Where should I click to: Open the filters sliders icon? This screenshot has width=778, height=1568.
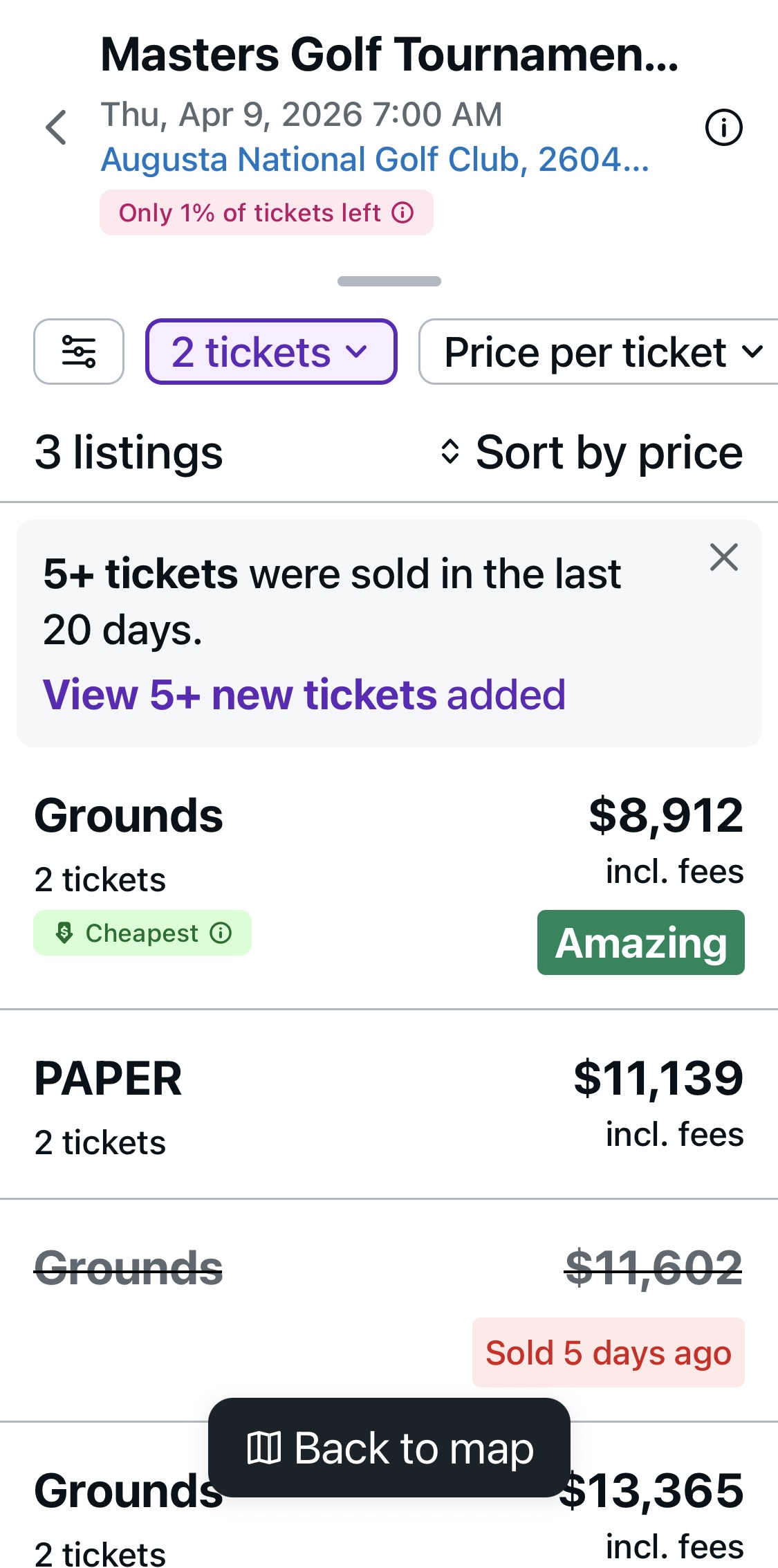(79, 352)
